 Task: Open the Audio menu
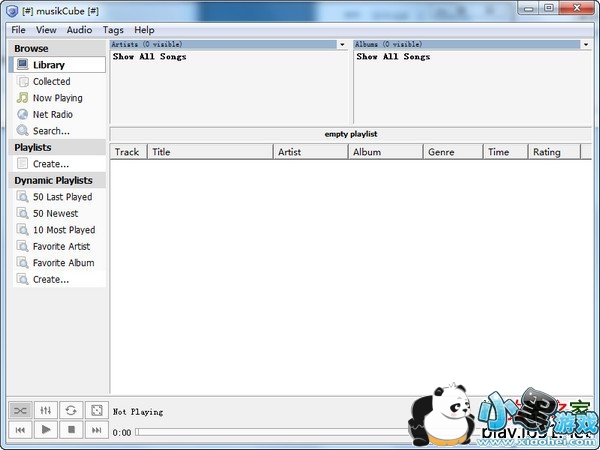(x=79, y=30)
